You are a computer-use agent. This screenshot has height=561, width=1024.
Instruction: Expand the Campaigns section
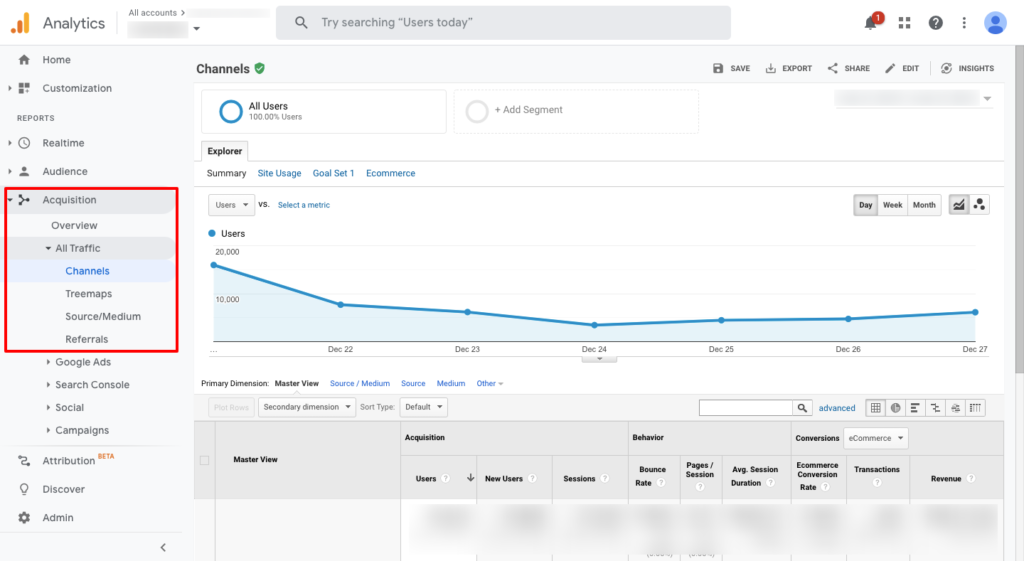[x=48, y=430]
